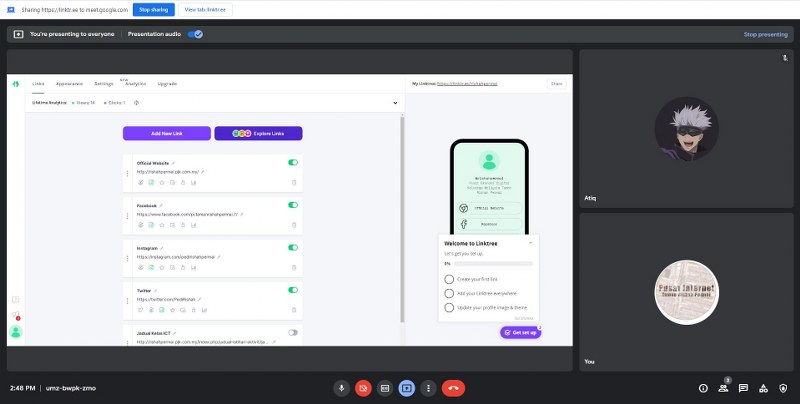Toggle Presentation audio switch
Screen dimensions: 800x404
(x=195, y=34)
